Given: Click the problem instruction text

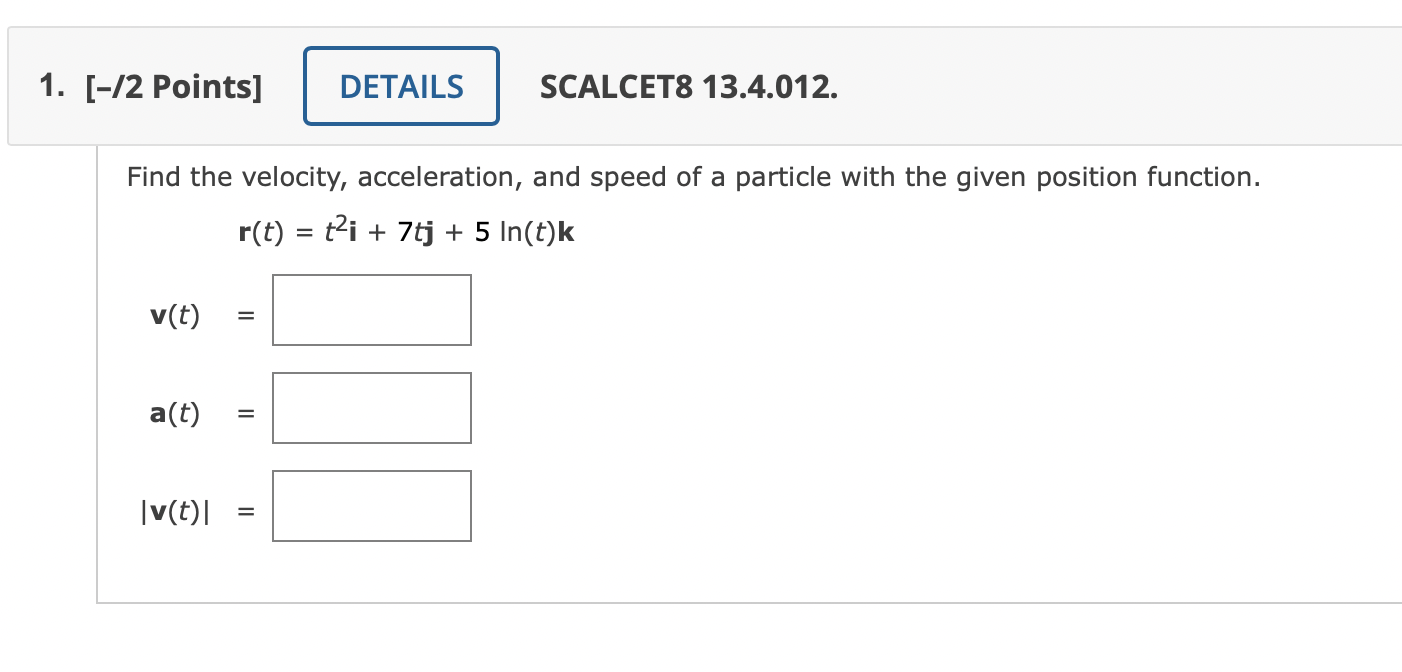Looking at the screenshot, I should [x=692, y=177].
